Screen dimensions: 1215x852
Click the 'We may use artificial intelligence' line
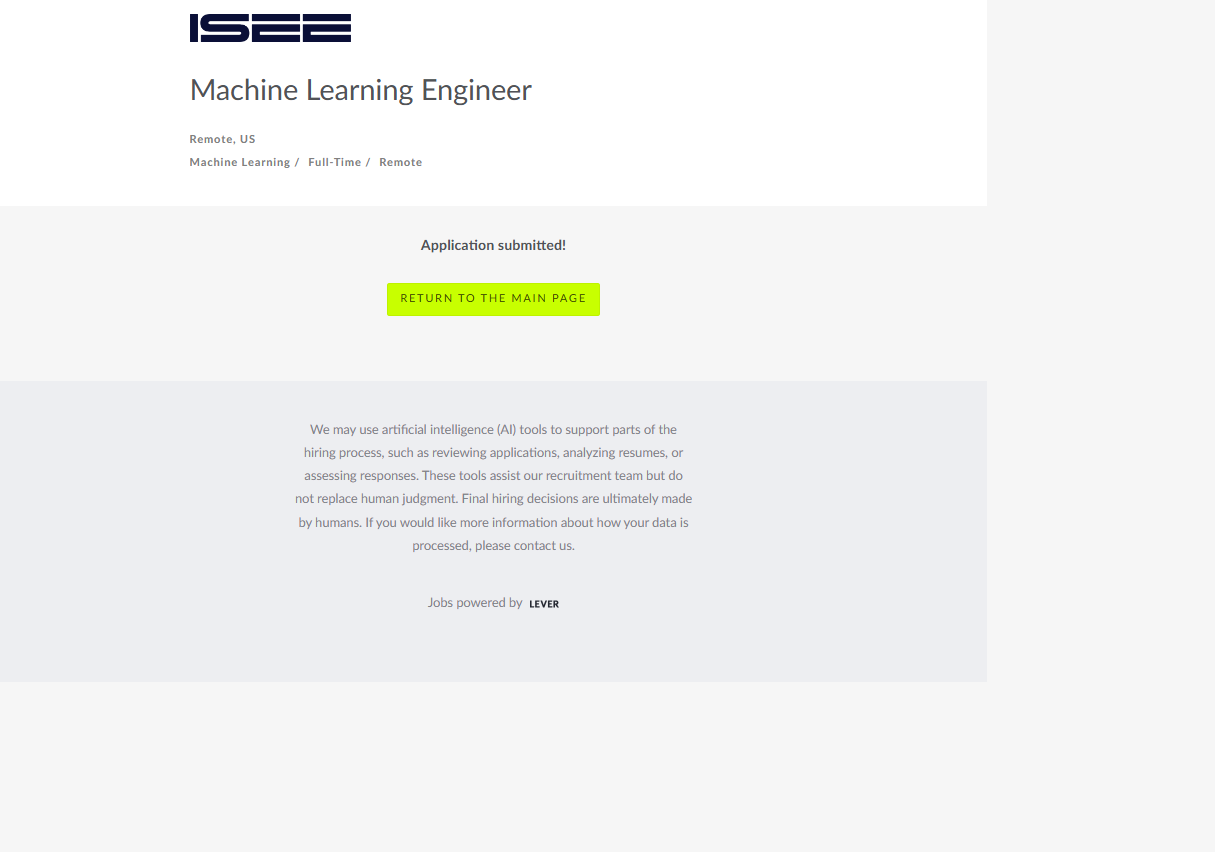pyautogui.click(x=493, y=430)
